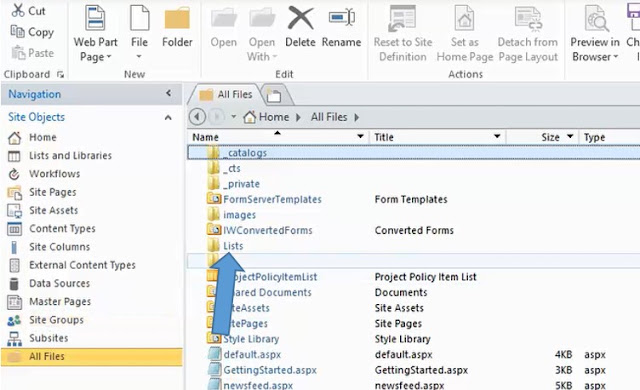Expand the File dropdown arrow

(x=139, y=56)
